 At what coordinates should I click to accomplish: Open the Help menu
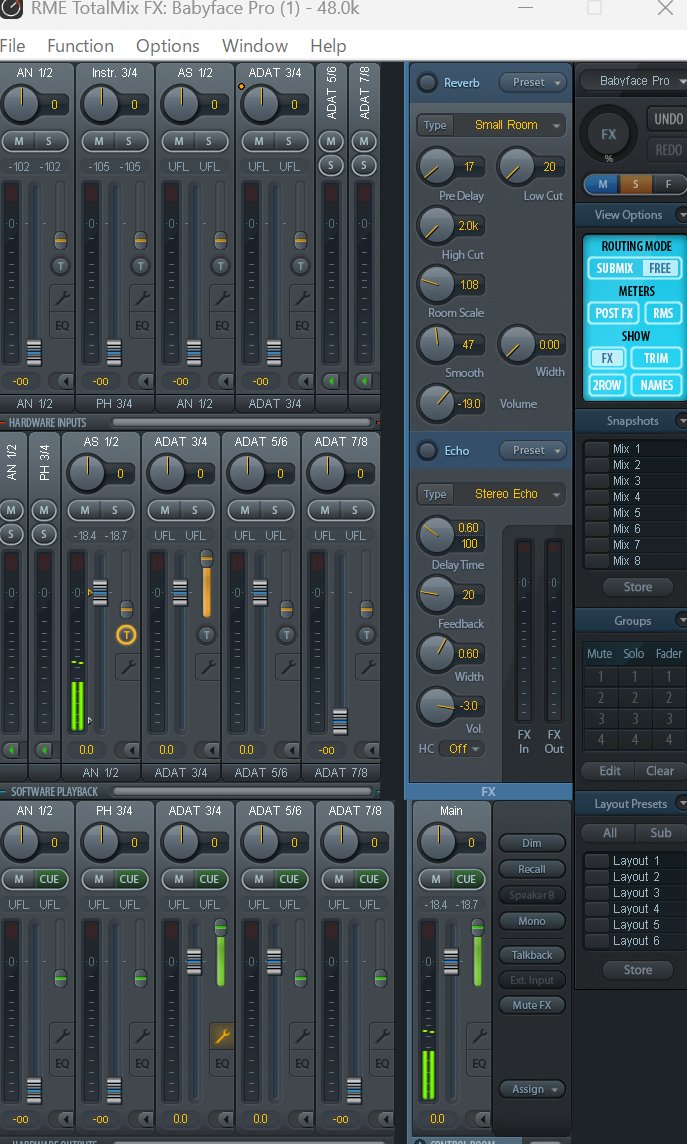[x=328, y=46]
